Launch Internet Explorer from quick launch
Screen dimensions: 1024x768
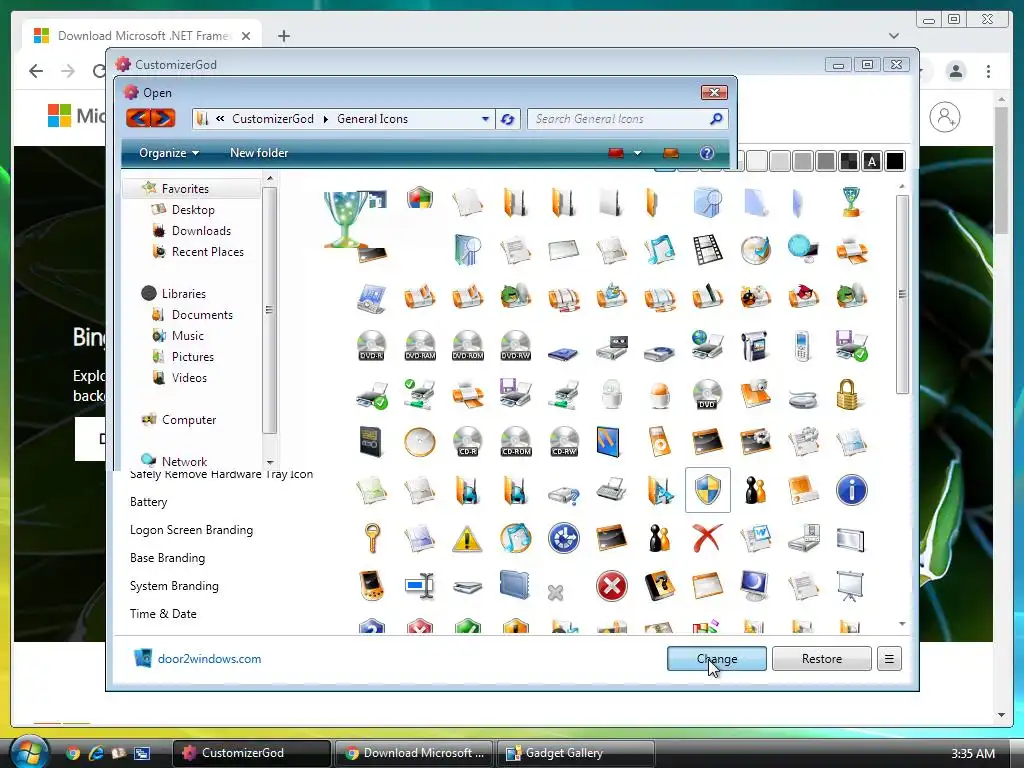tap(96, 753)
